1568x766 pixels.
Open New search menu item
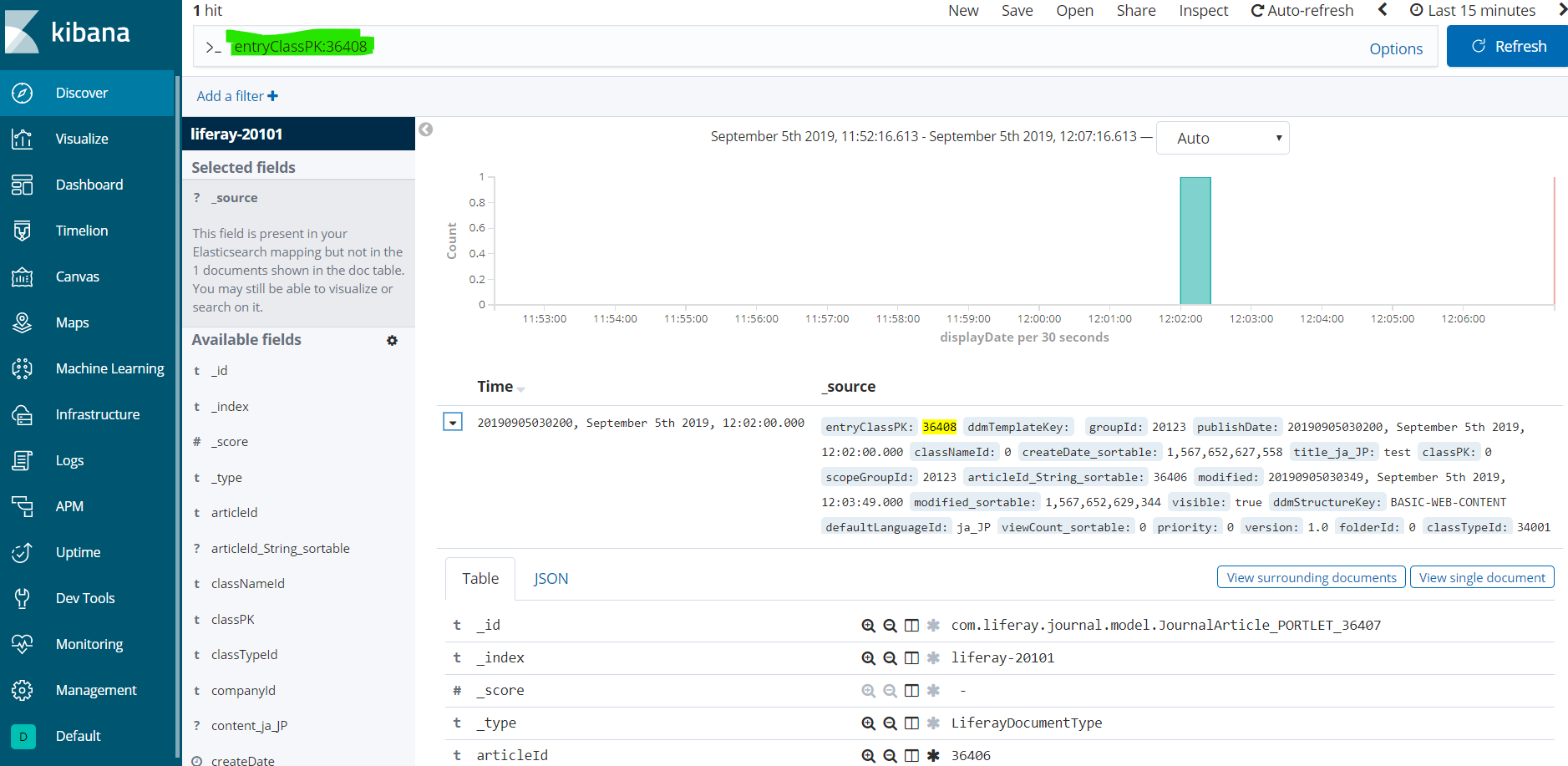[963, 11]
